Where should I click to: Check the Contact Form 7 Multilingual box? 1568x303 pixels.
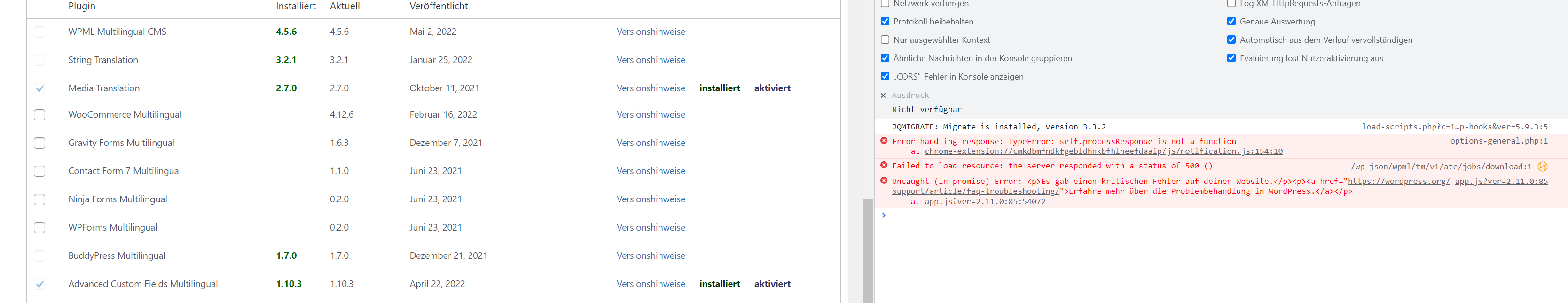[39, 171]
